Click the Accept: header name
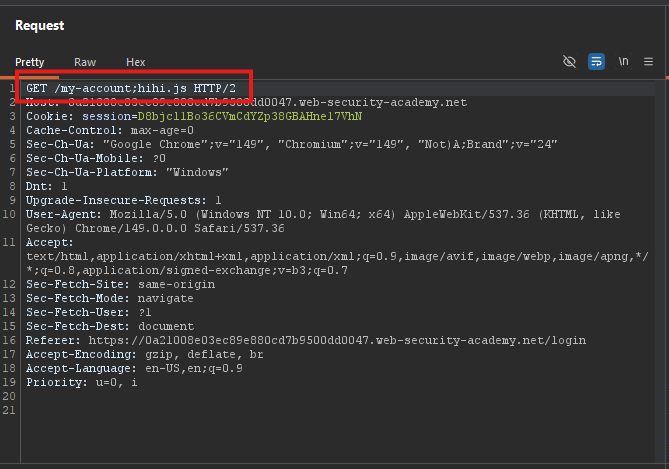Viewport: 669px width, 469px height. click(x=49, y=242)
